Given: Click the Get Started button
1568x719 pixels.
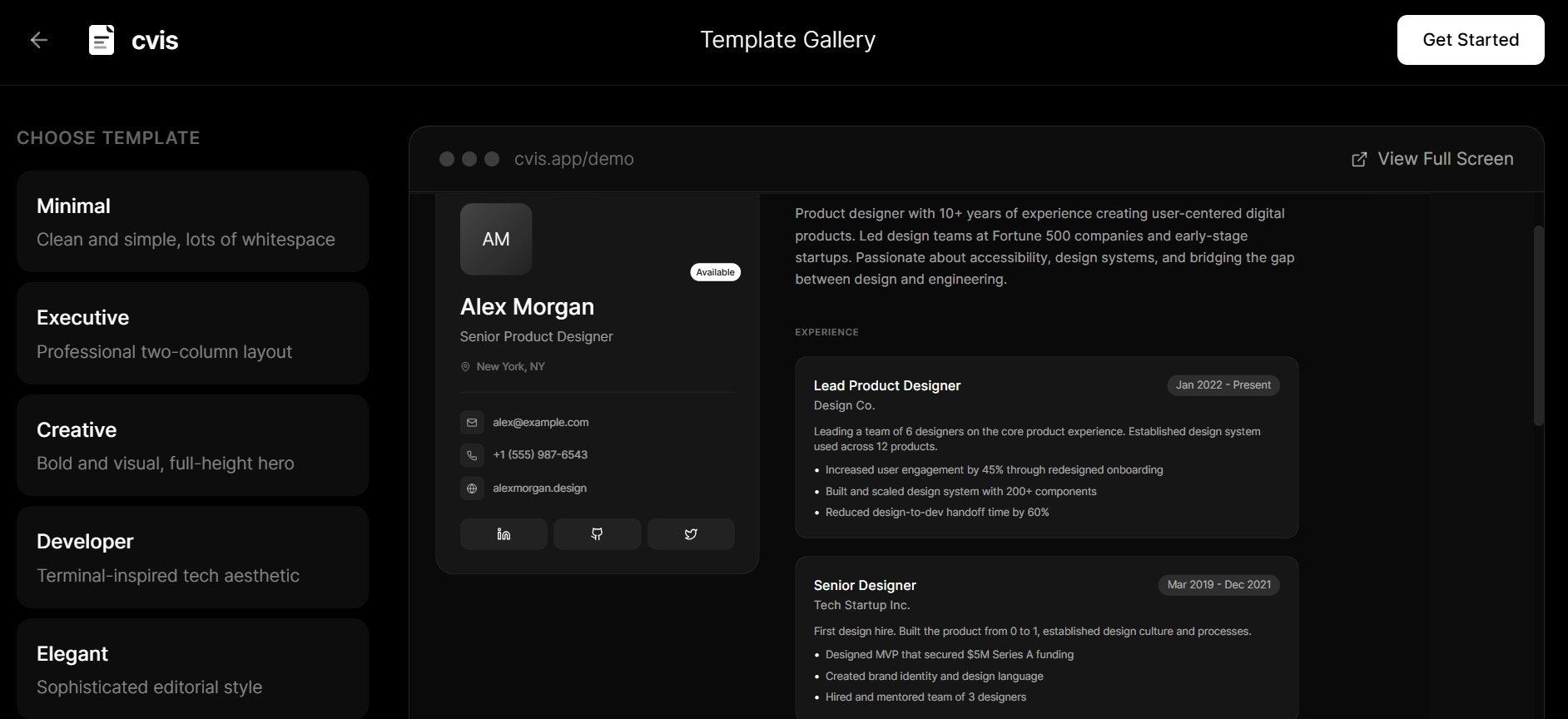Looking at the screenshot, I should [1471, 40].
